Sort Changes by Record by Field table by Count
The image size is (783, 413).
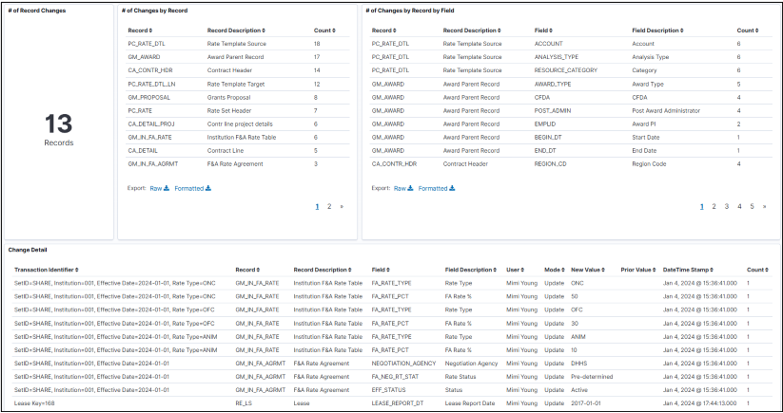coord(748,30)
